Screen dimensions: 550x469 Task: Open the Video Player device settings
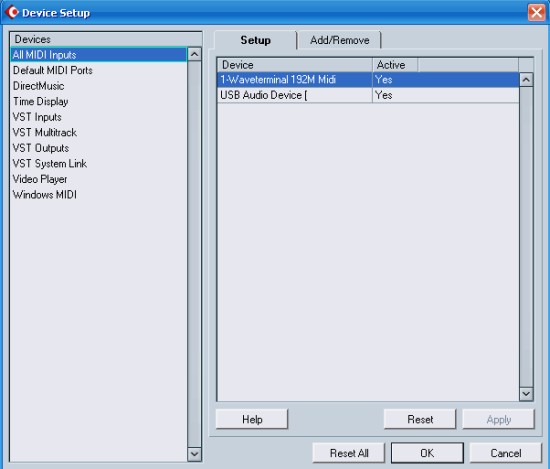[x=40, y=179]
